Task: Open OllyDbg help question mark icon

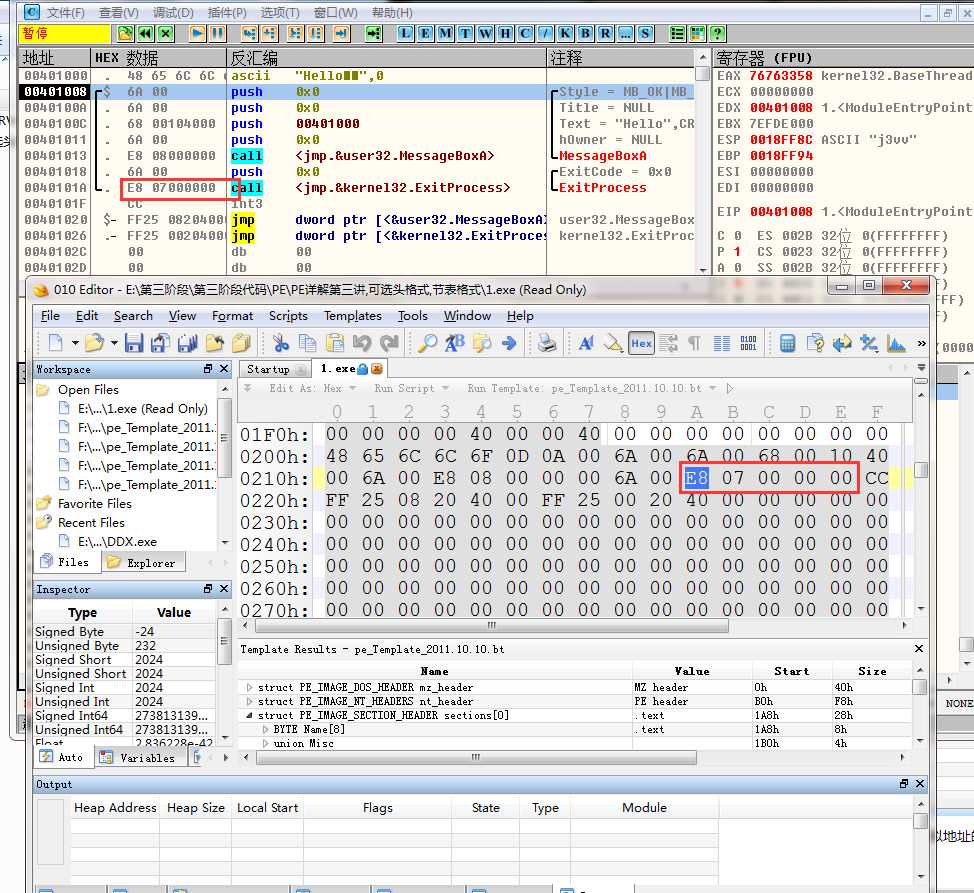Action: [717, 34]
